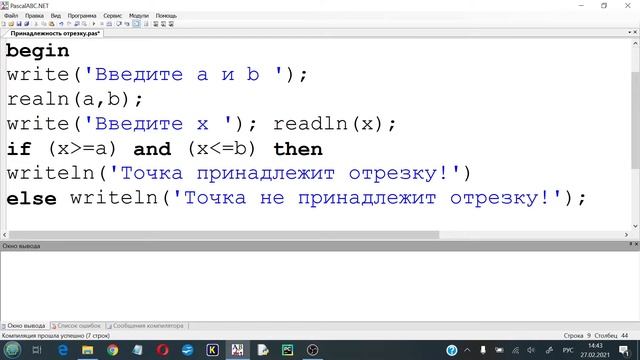Click the 'begin' keyword in code
The image size is (640, 360).
(38, 51)
